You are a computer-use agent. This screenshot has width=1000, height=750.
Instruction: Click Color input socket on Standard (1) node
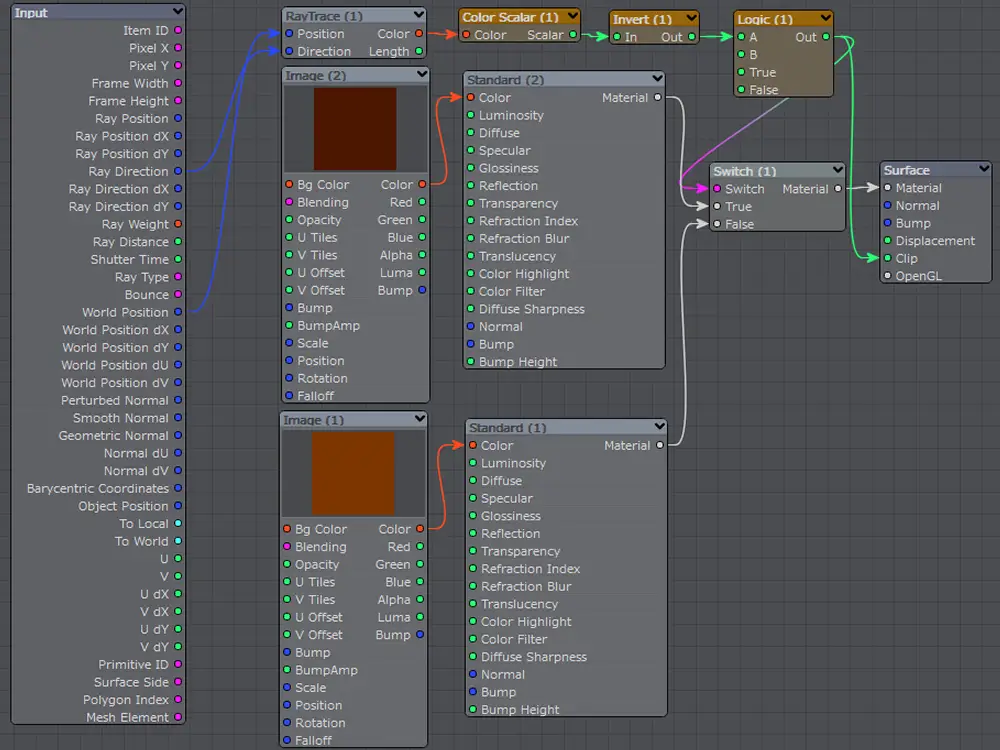(471, 446)
